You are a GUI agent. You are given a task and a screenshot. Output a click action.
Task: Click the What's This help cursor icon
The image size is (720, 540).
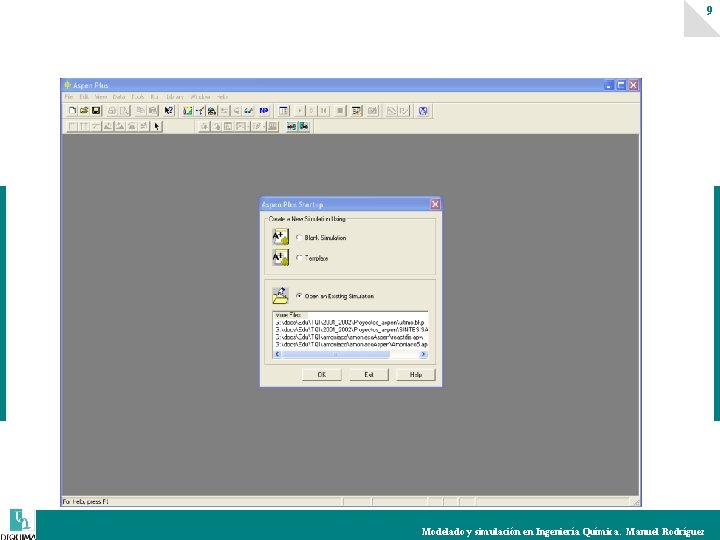[x=169, y=111]
